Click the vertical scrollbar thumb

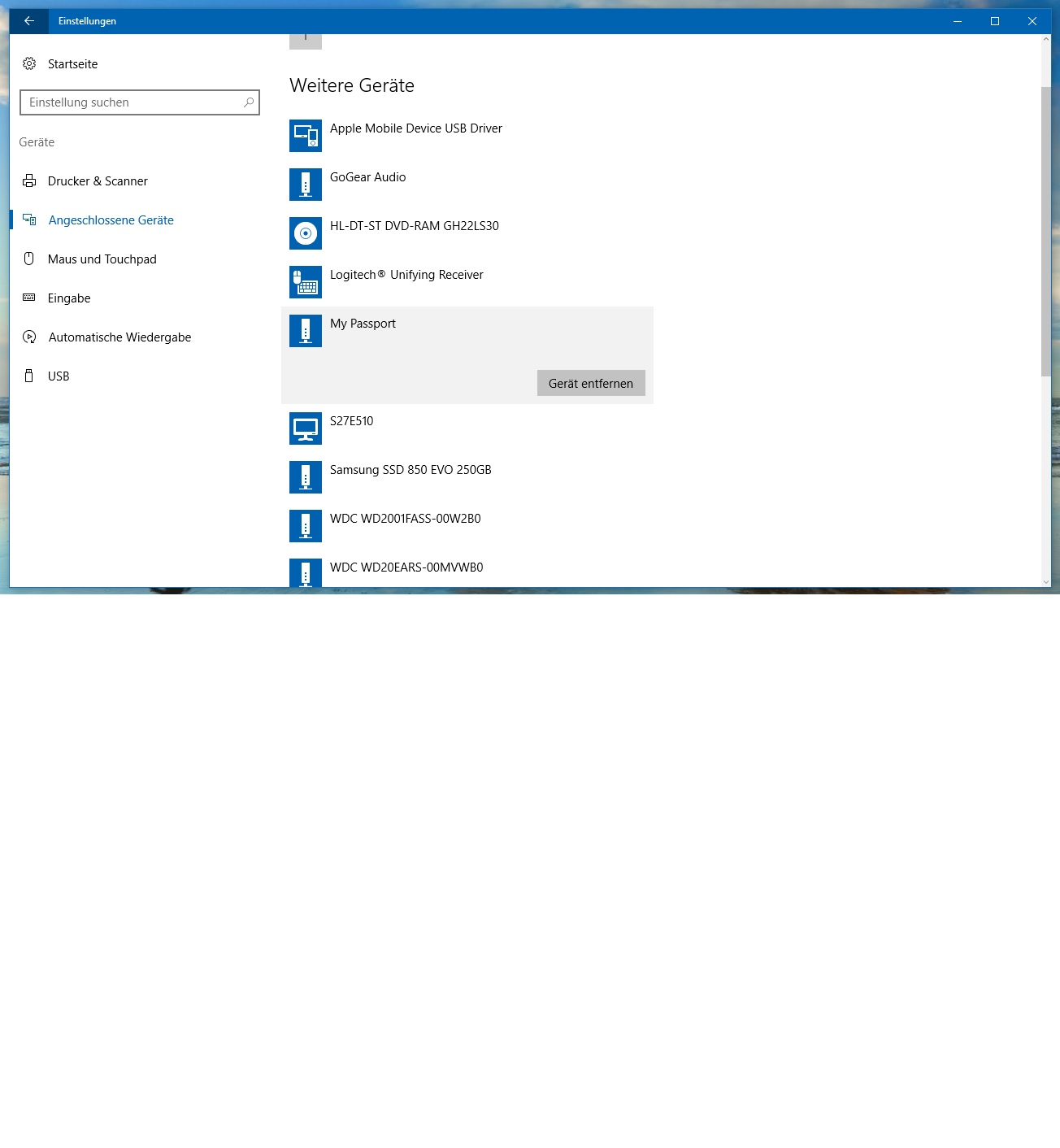click(1045, 231)
